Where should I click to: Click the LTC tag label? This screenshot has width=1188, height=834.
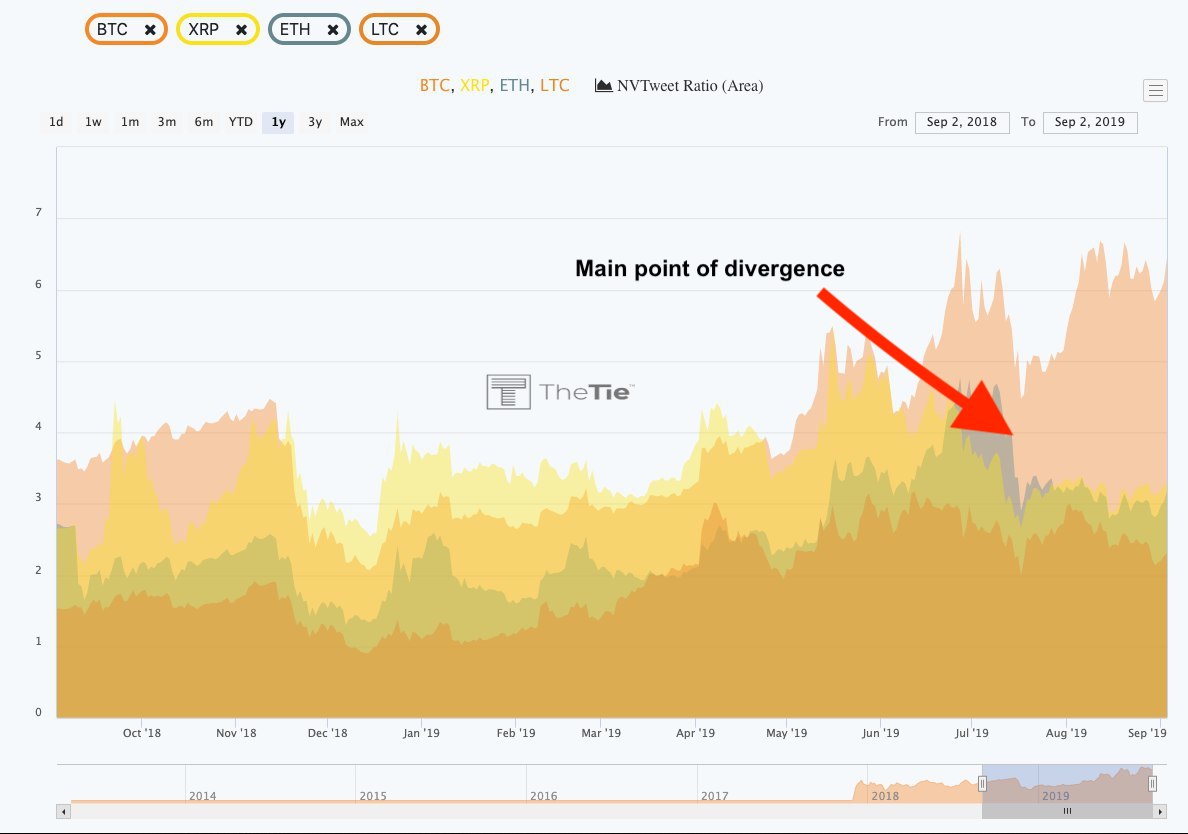(385, 30)
